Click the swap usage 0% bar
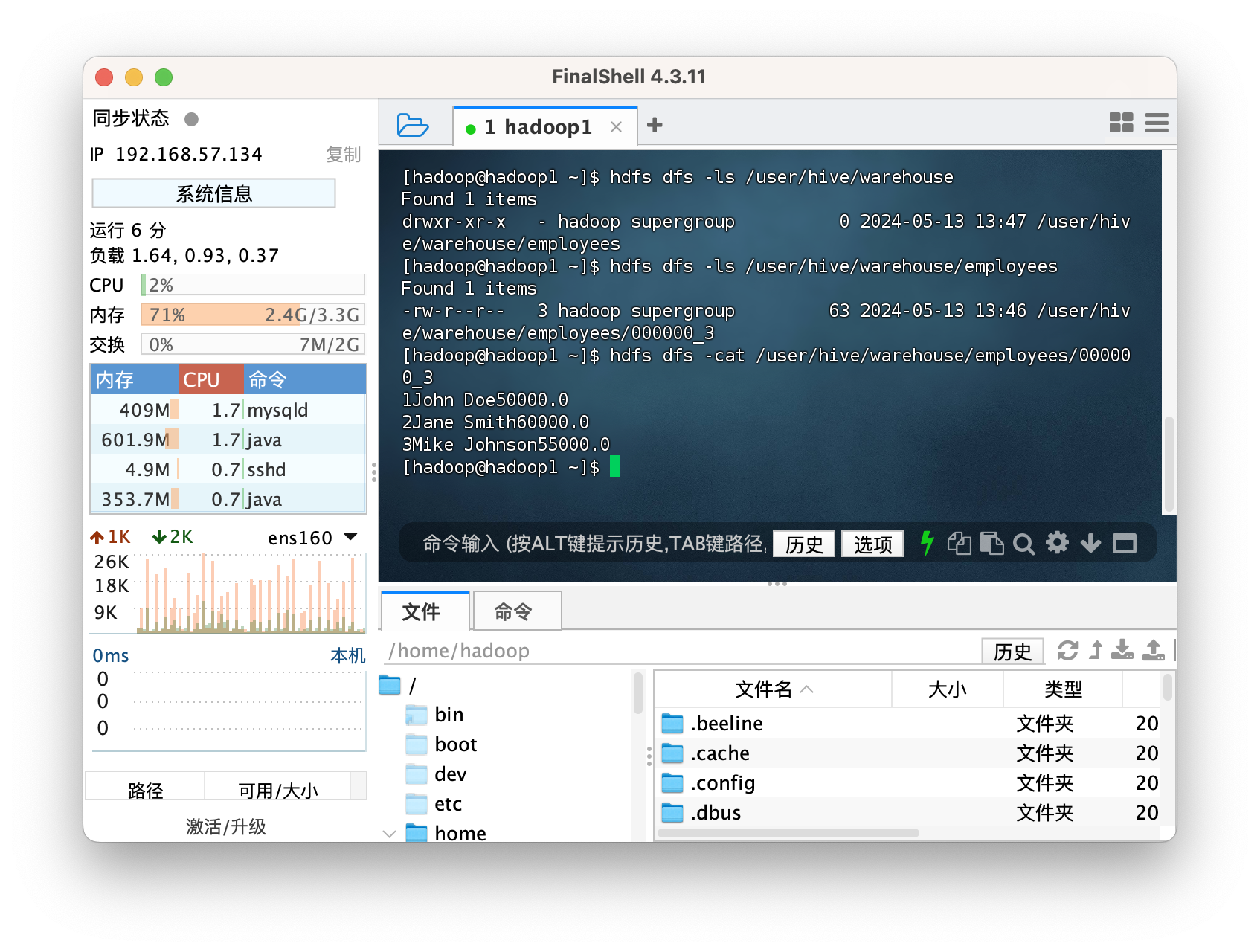Image resolution: width=1260 pixels, height=952 pixels. 253,344
